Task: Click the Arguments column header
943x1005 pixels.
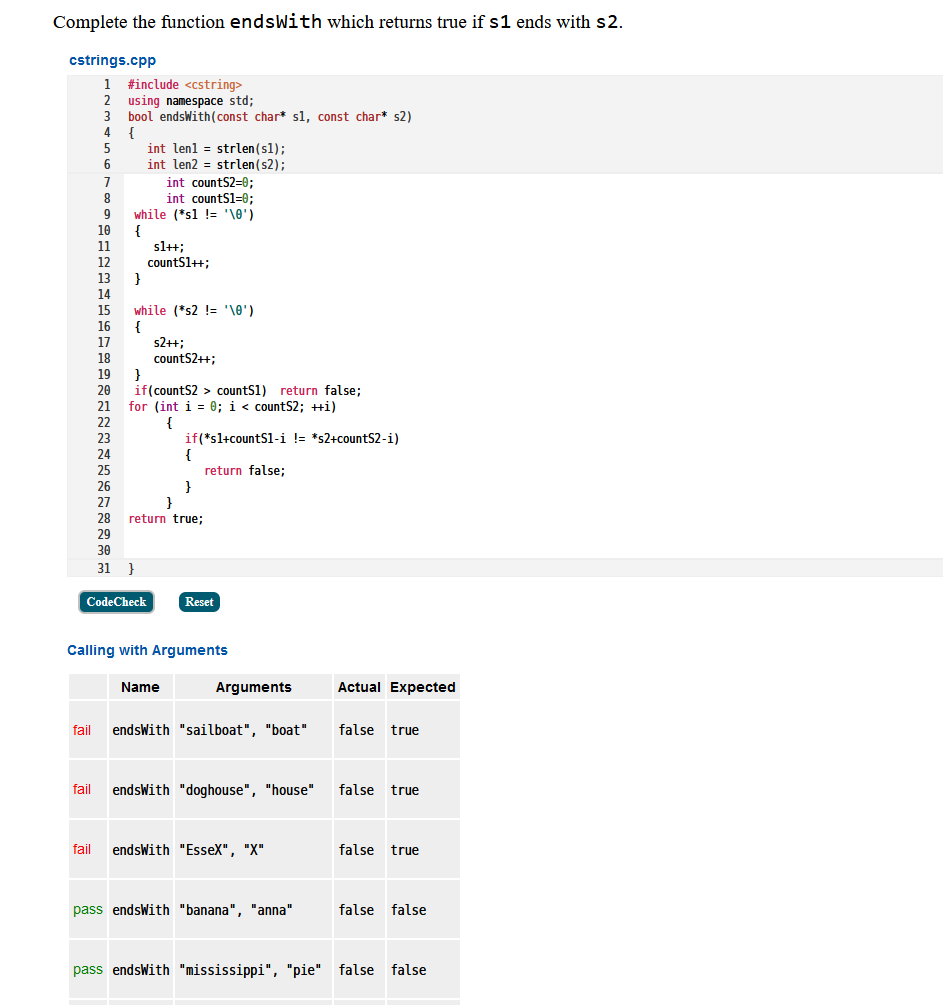Action: coord(253,687)
